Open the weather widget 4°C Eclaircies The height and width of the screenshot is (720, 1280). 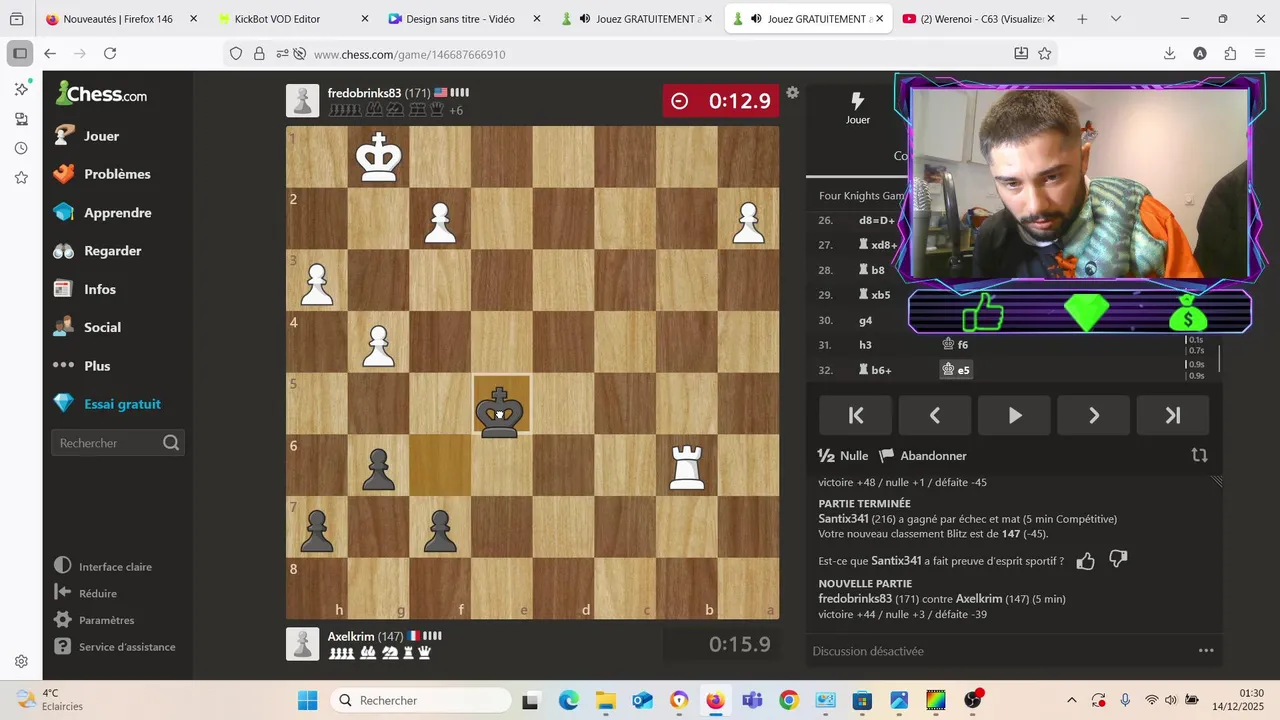coord(48,700)
